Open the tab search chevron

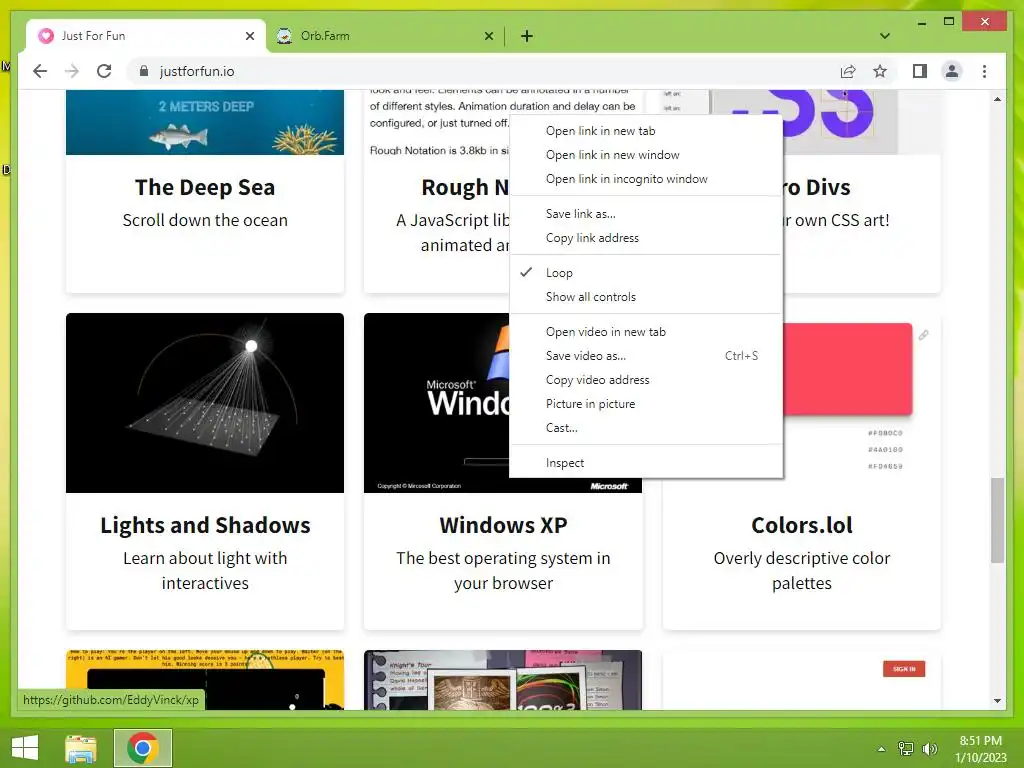coord(884,36)
